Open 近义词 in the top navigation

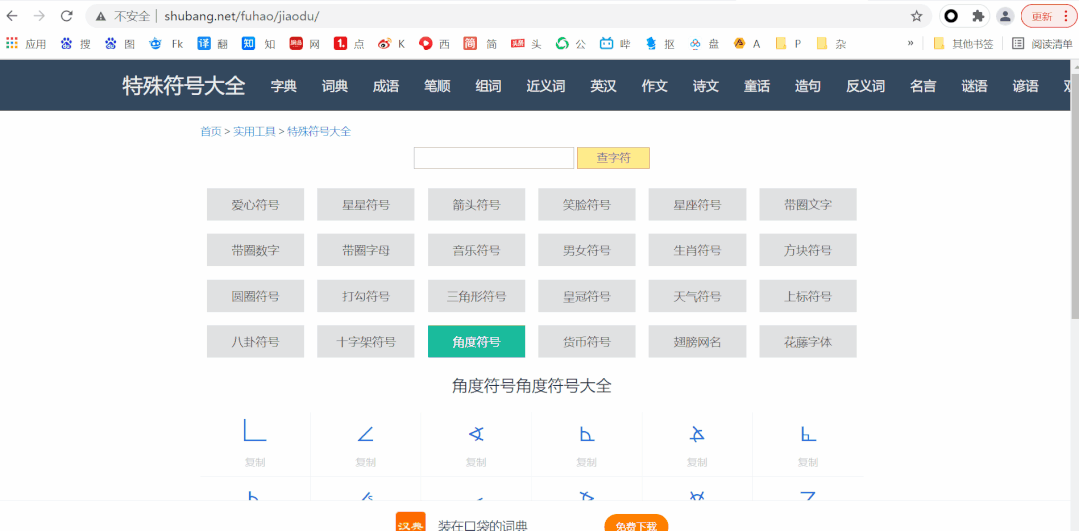click(546, 86)
